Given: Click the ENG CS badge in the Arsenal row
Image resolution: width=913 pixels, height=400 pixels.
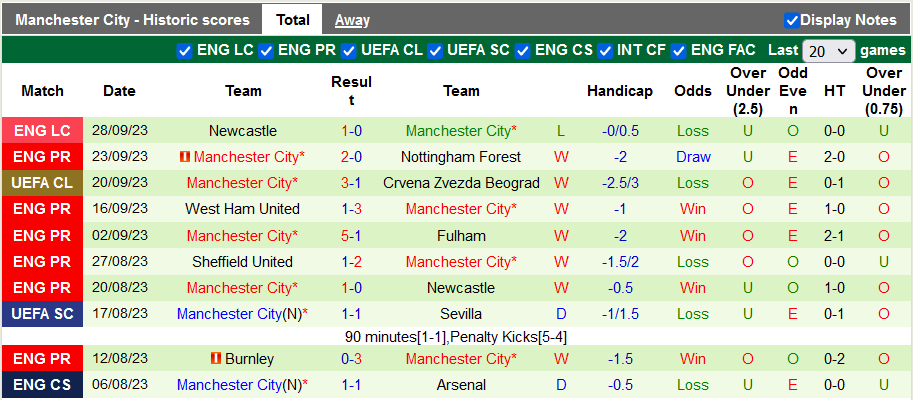Looking at the screenshot, I should (43, 384).
